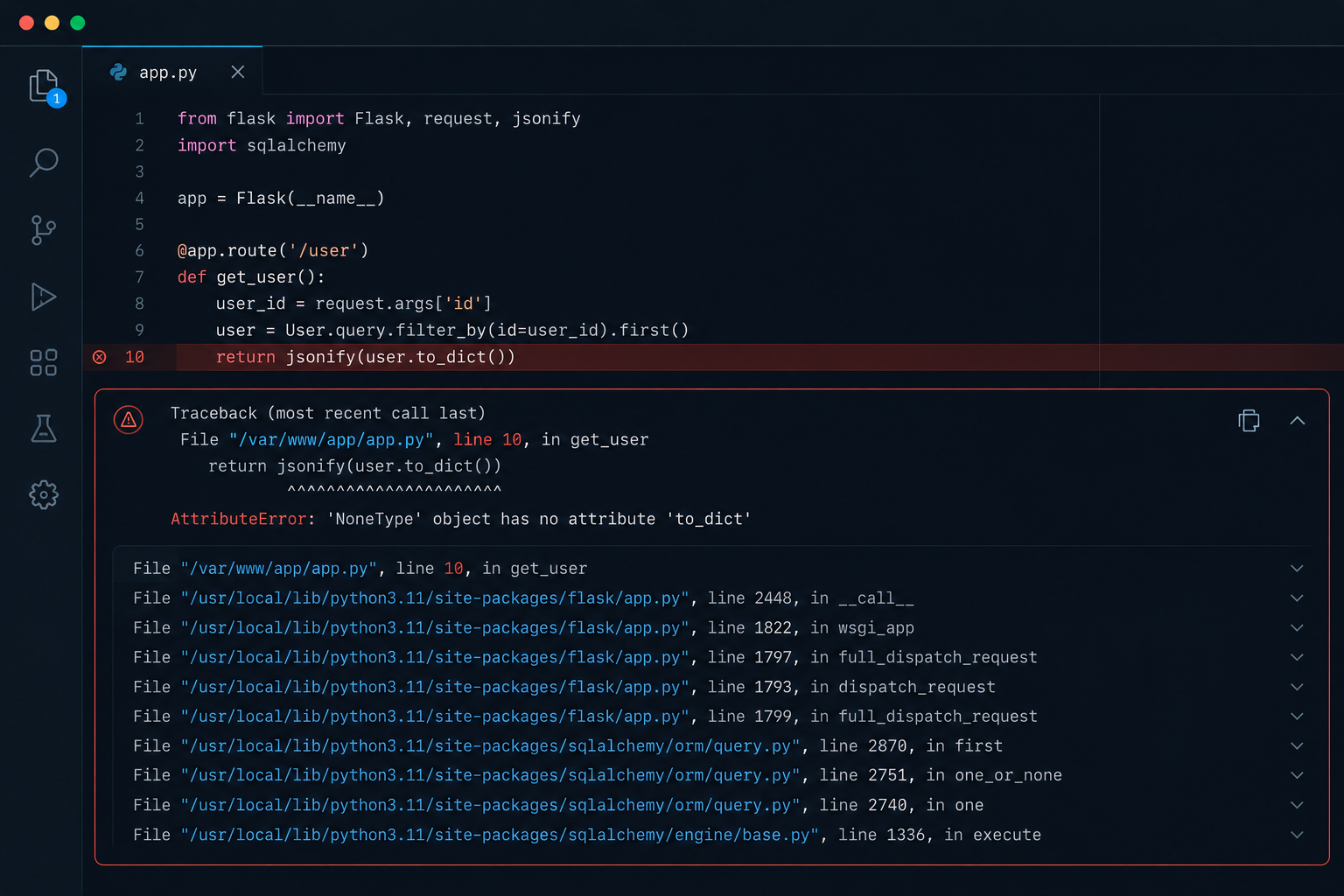Expand the execute line 1336 frame
This screenshot has width=1344, height=896.
click(x=1297, y=835)
